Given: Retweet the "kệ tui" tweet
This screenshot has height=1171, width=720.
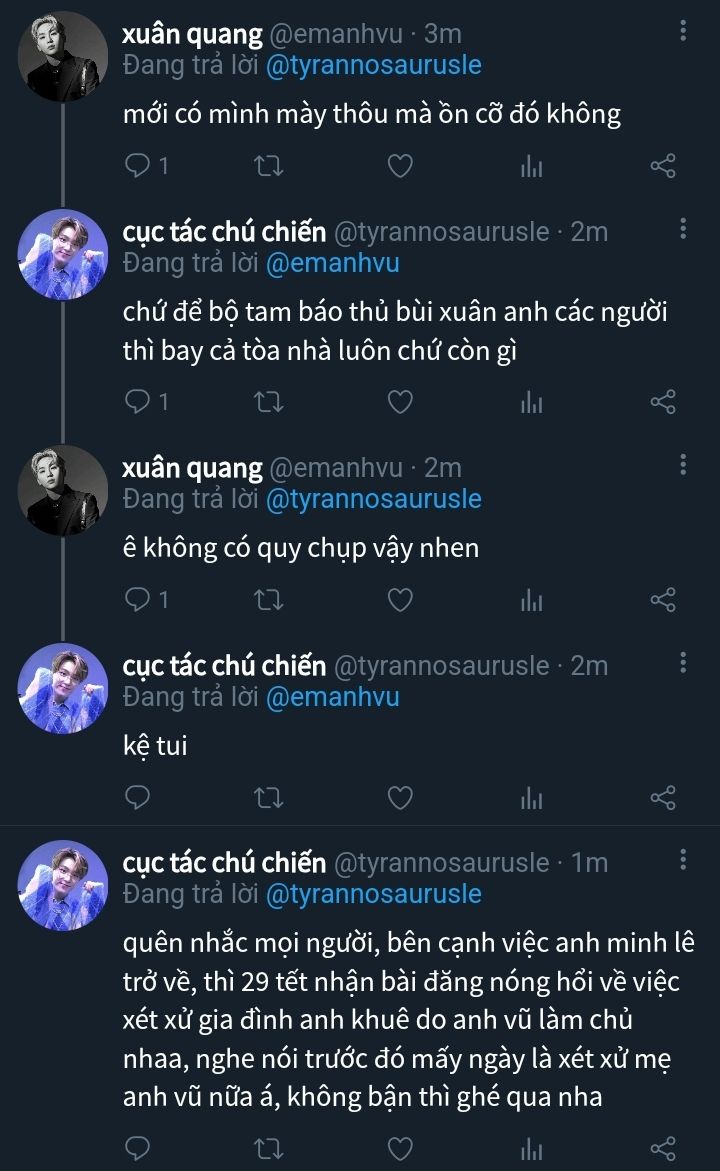Looking at the screenshot, I should pyautogui.click(x=270, y=797).
